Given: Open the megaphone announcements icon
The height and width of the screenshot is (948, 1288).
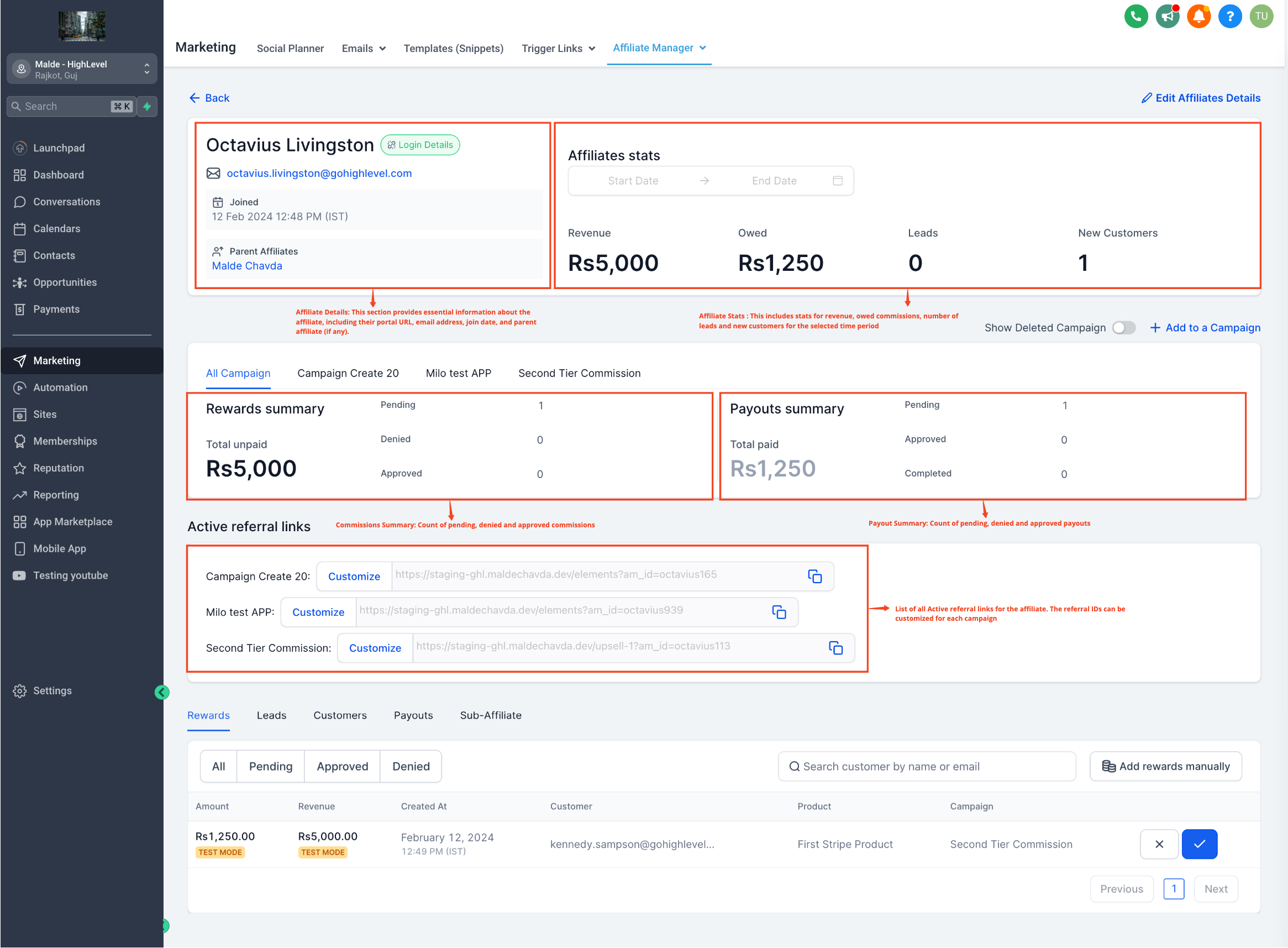Looking at the screenshot, I should [1167, 16].
